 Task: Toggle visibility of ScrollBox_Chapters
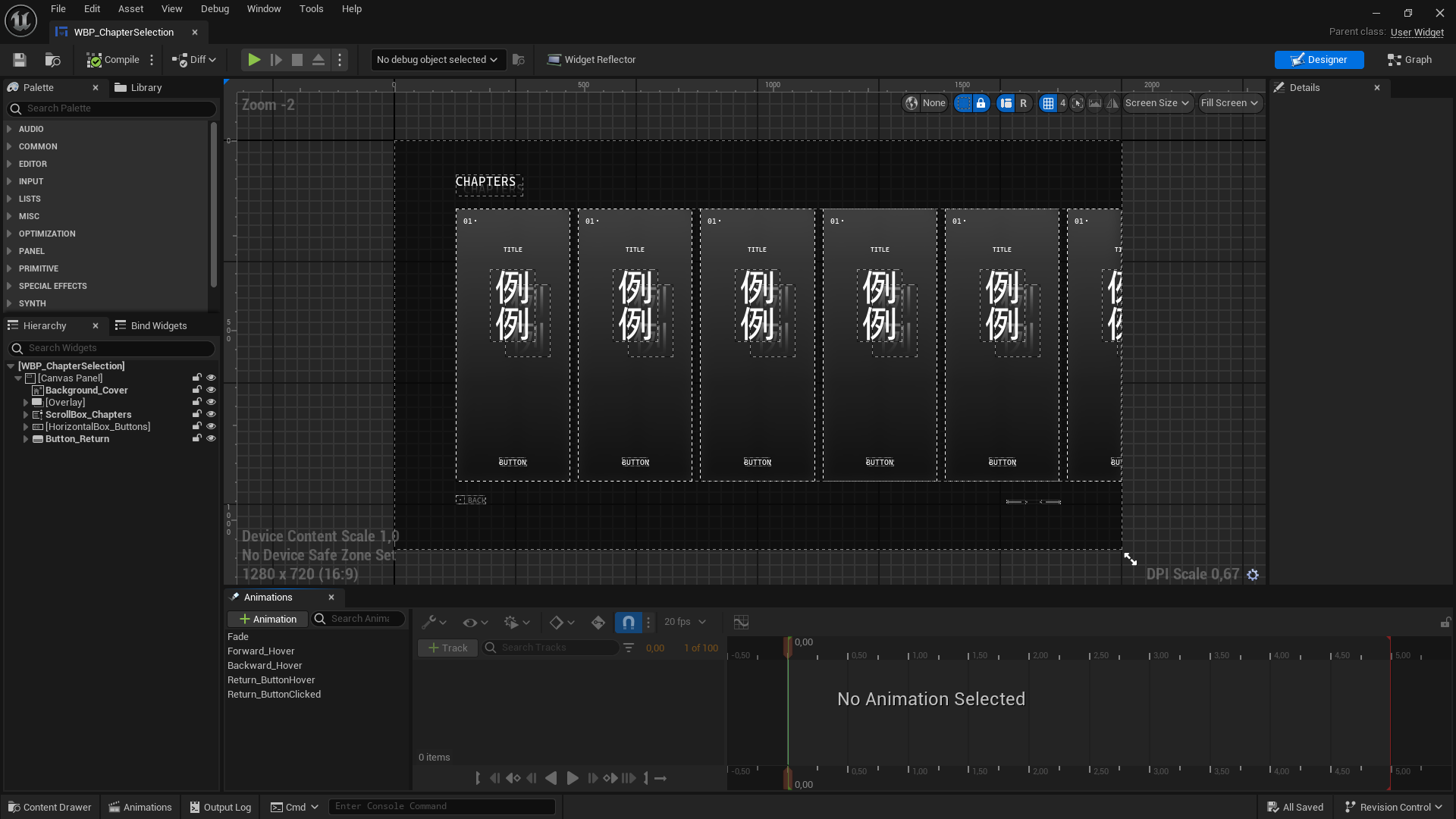coord(212,414)
